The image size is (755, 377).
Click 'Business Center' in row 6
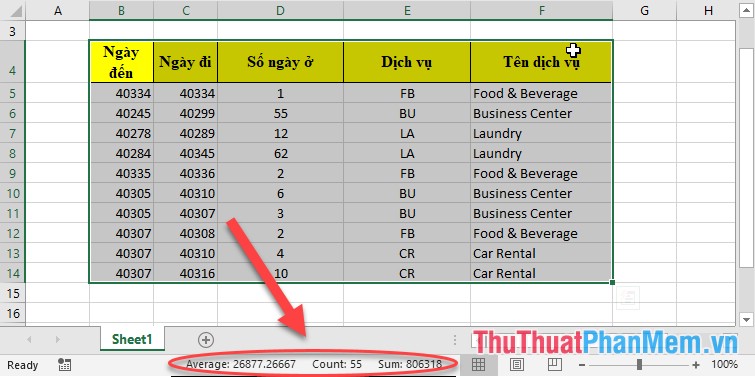[542, 113]
